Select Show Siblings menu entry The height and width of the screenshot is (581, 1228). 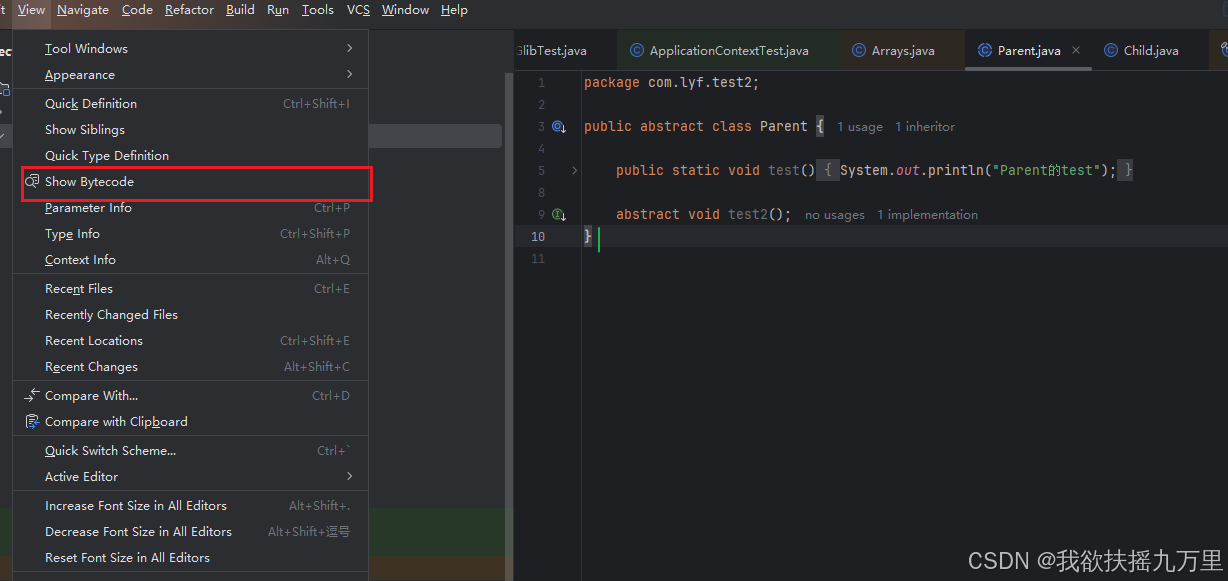coord(190,129)
